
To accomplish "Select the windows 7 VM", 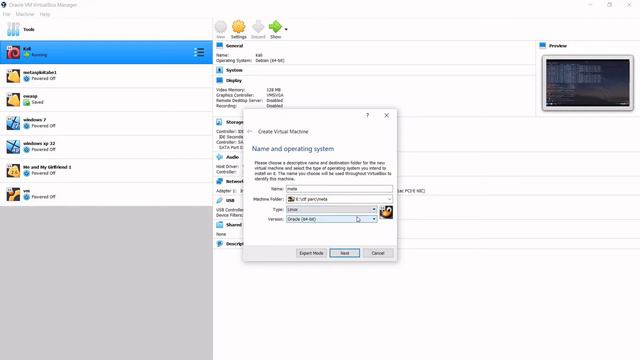I will 106,123.
